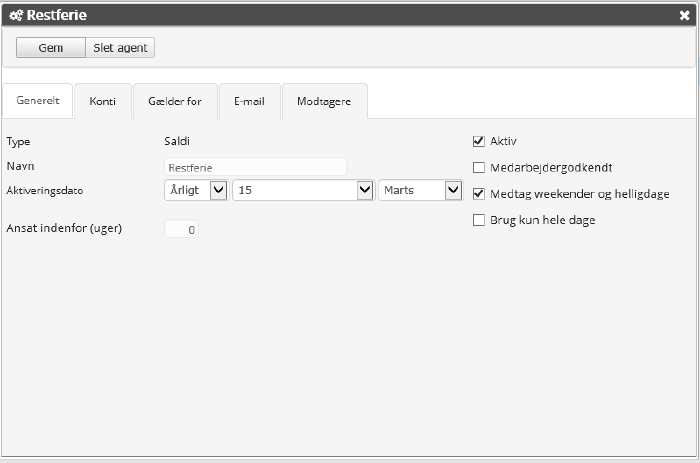Click the Restferie title bar text

coord(57,15)
